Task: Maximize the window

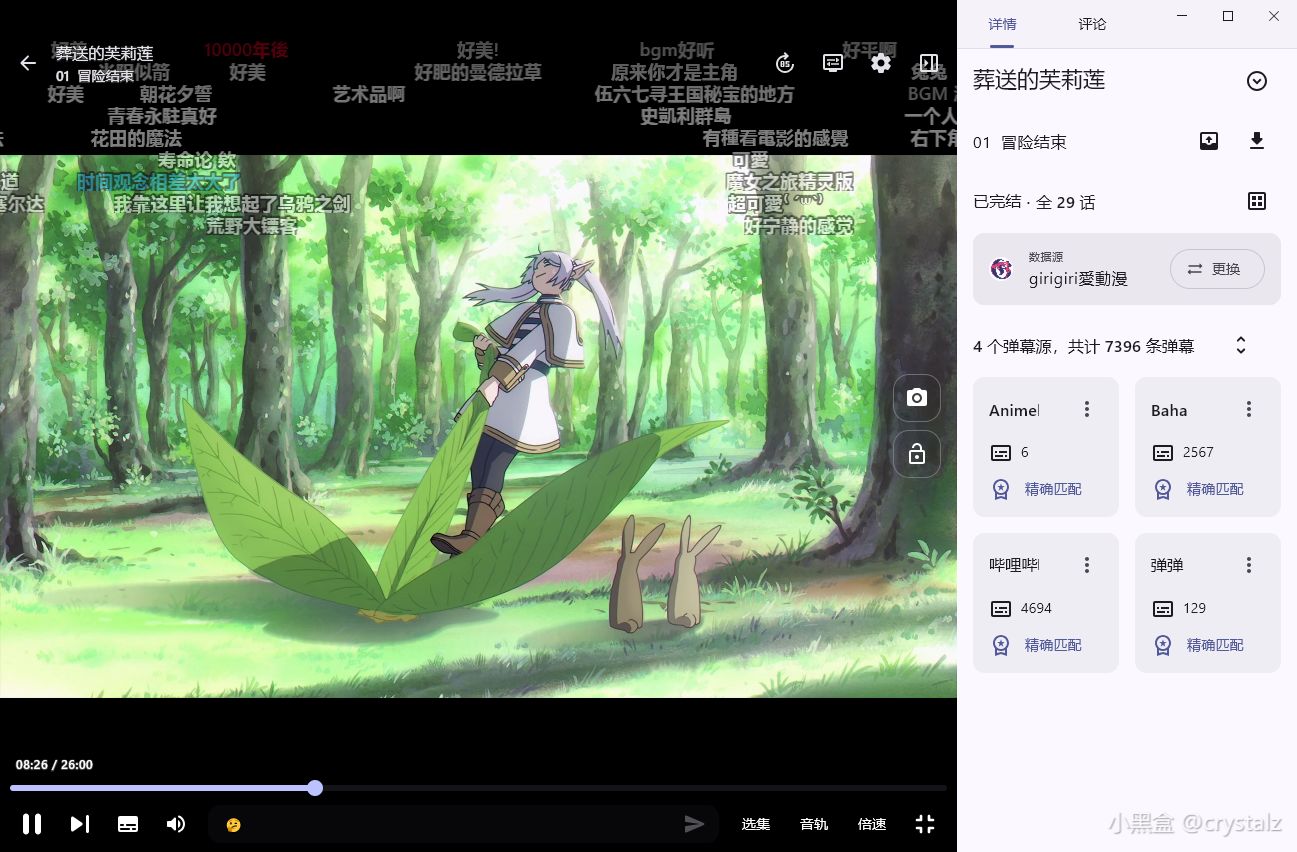Action: 1228,16
